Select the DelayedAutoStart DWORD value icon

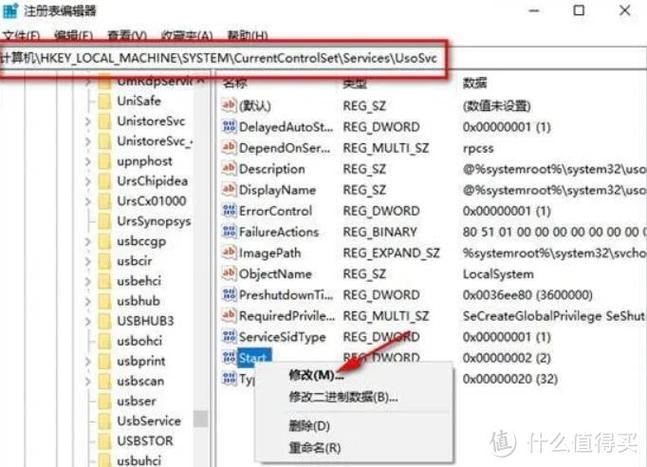[x=229, y=126]
